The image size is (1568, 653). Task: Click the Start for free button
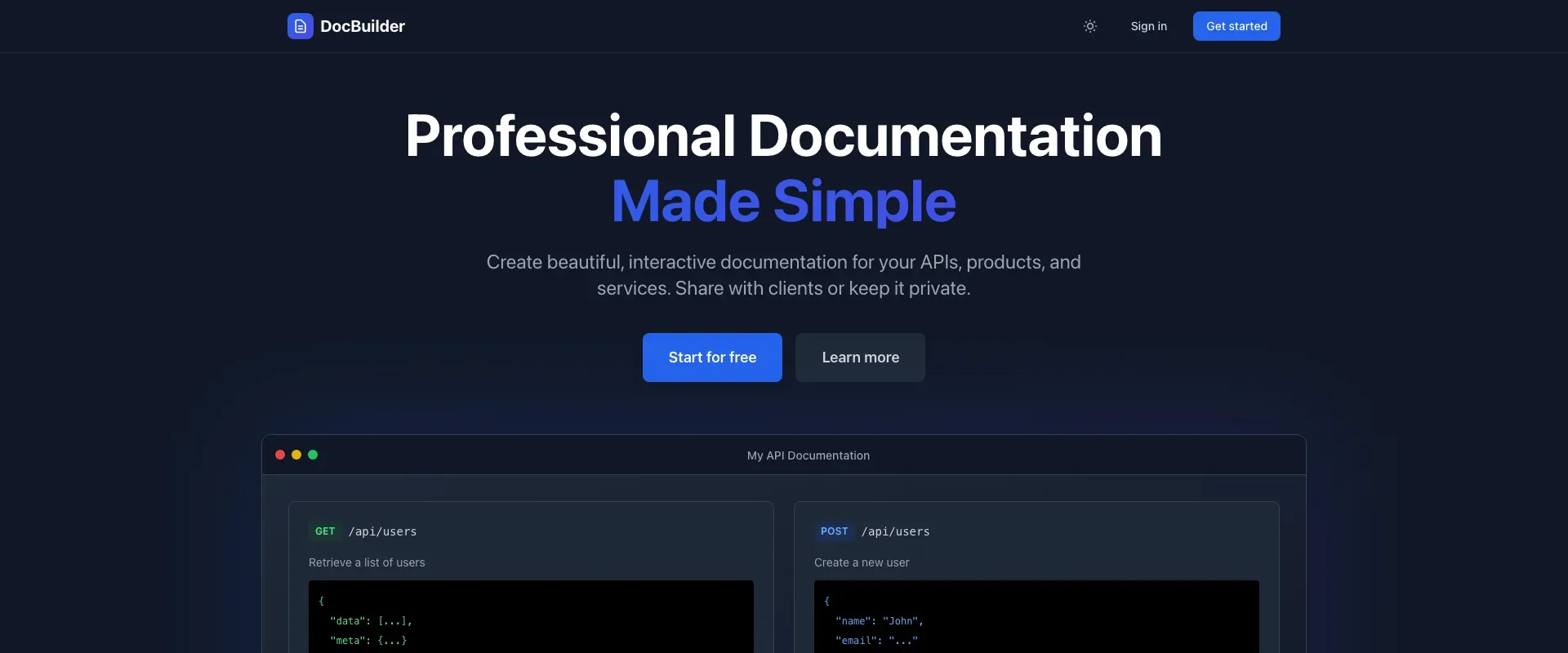[712, 358]
